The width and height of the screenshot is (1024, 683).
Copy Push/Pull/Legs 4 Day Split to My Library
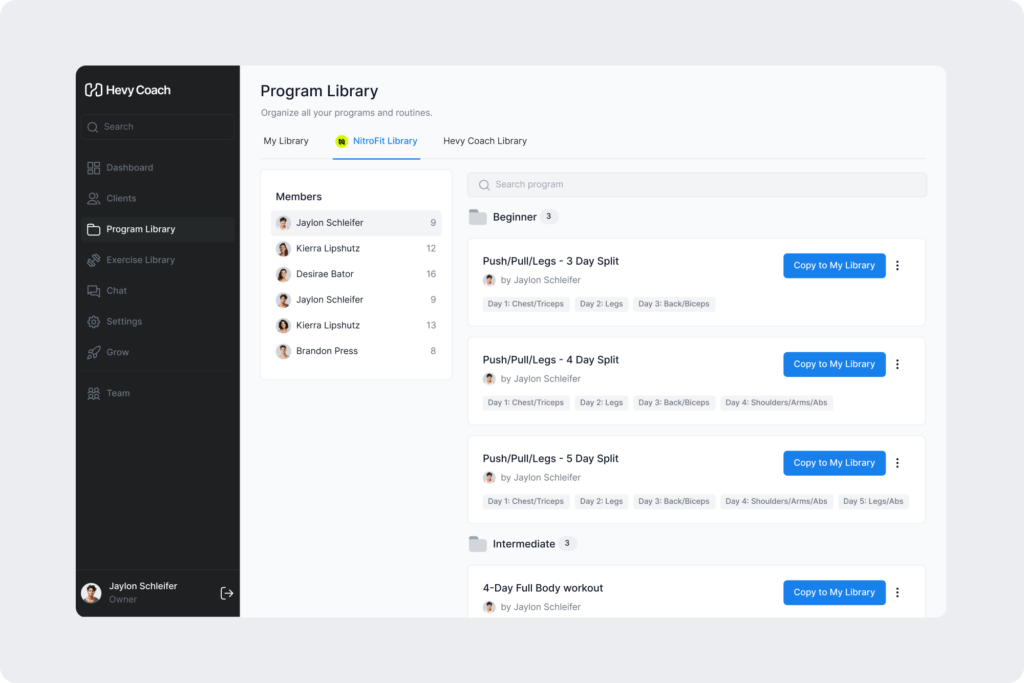834,364
